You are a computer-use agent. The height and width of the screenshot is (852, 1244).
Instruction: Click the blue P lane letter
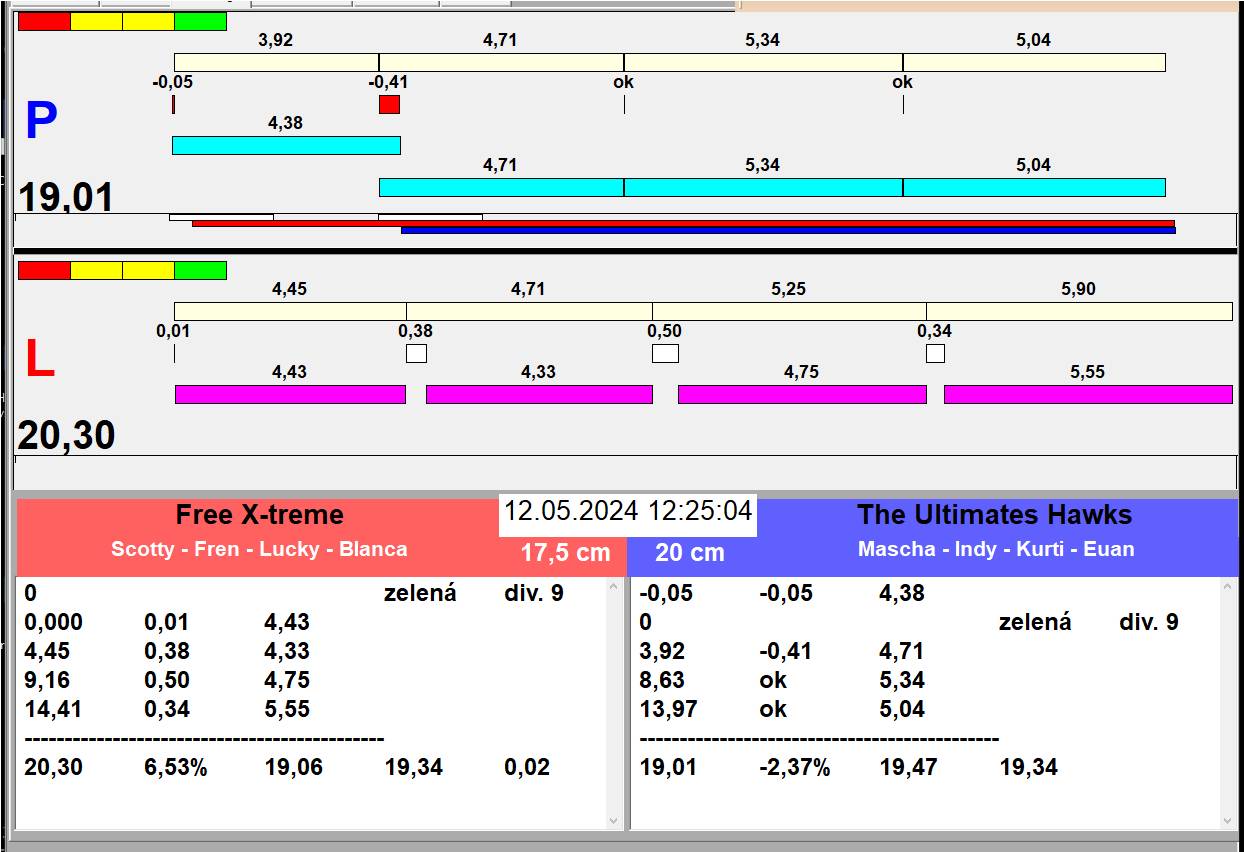point(41,122)
